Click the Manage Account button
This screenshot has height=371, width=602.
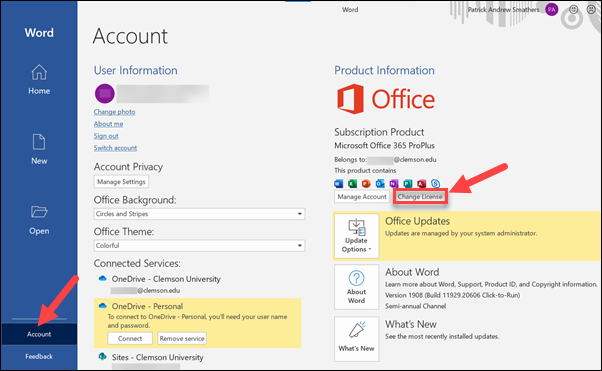pos(362,197)
